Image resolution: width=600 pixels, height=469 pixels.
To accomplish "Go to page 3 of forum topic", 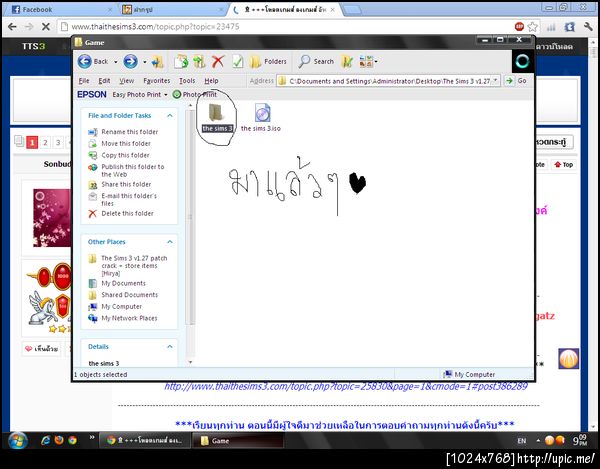I will (58, 143).
